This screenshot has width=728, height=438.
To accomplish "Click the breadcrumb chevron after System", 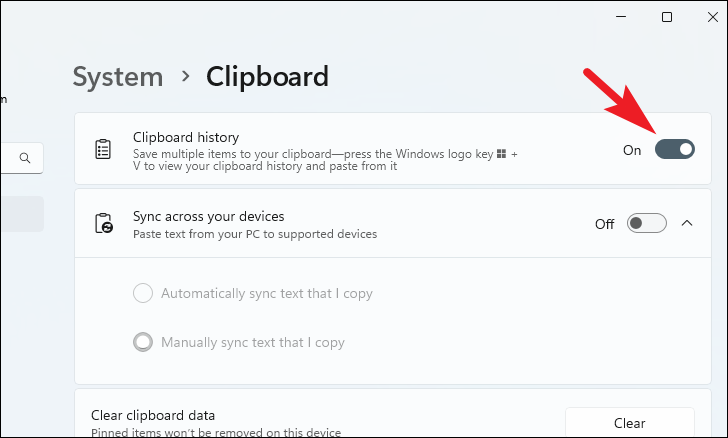I will pyautogui.click(x=186, y=76).
